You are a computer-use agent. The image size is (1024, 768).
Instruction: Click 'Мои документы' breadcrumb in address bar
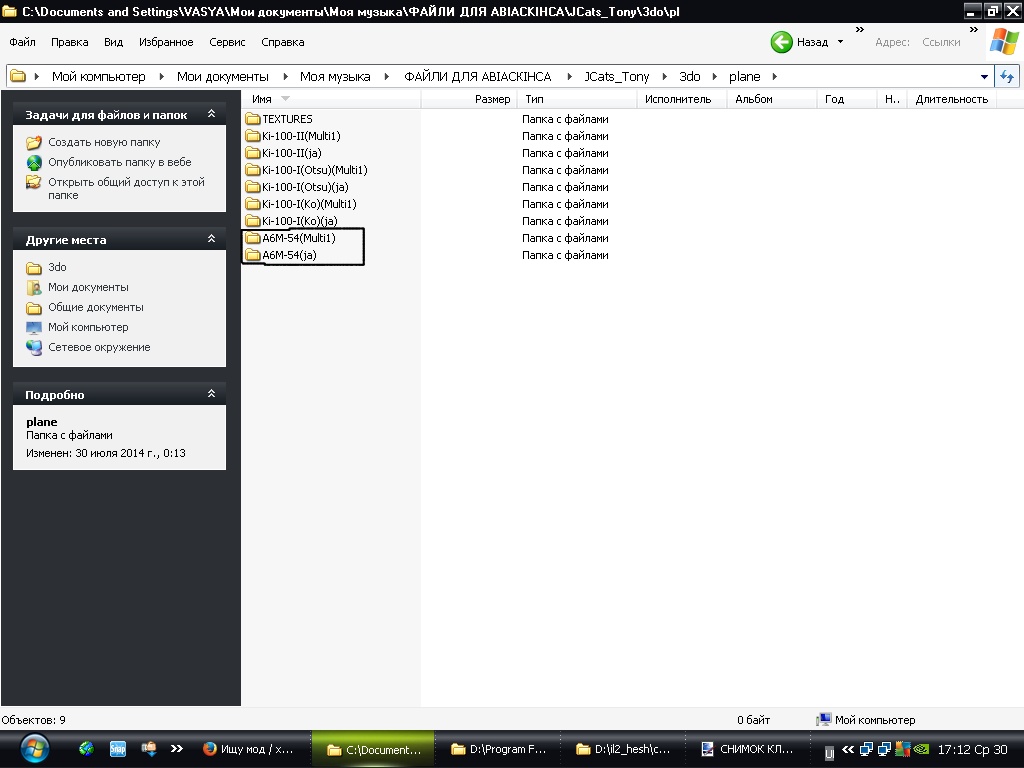point(223,76)
